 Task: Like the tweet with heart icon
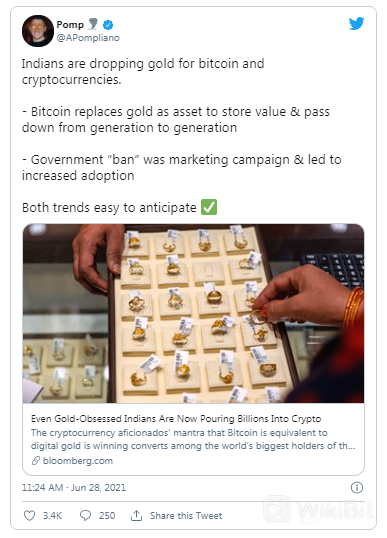pyautogui.click(x=30, y=515)
